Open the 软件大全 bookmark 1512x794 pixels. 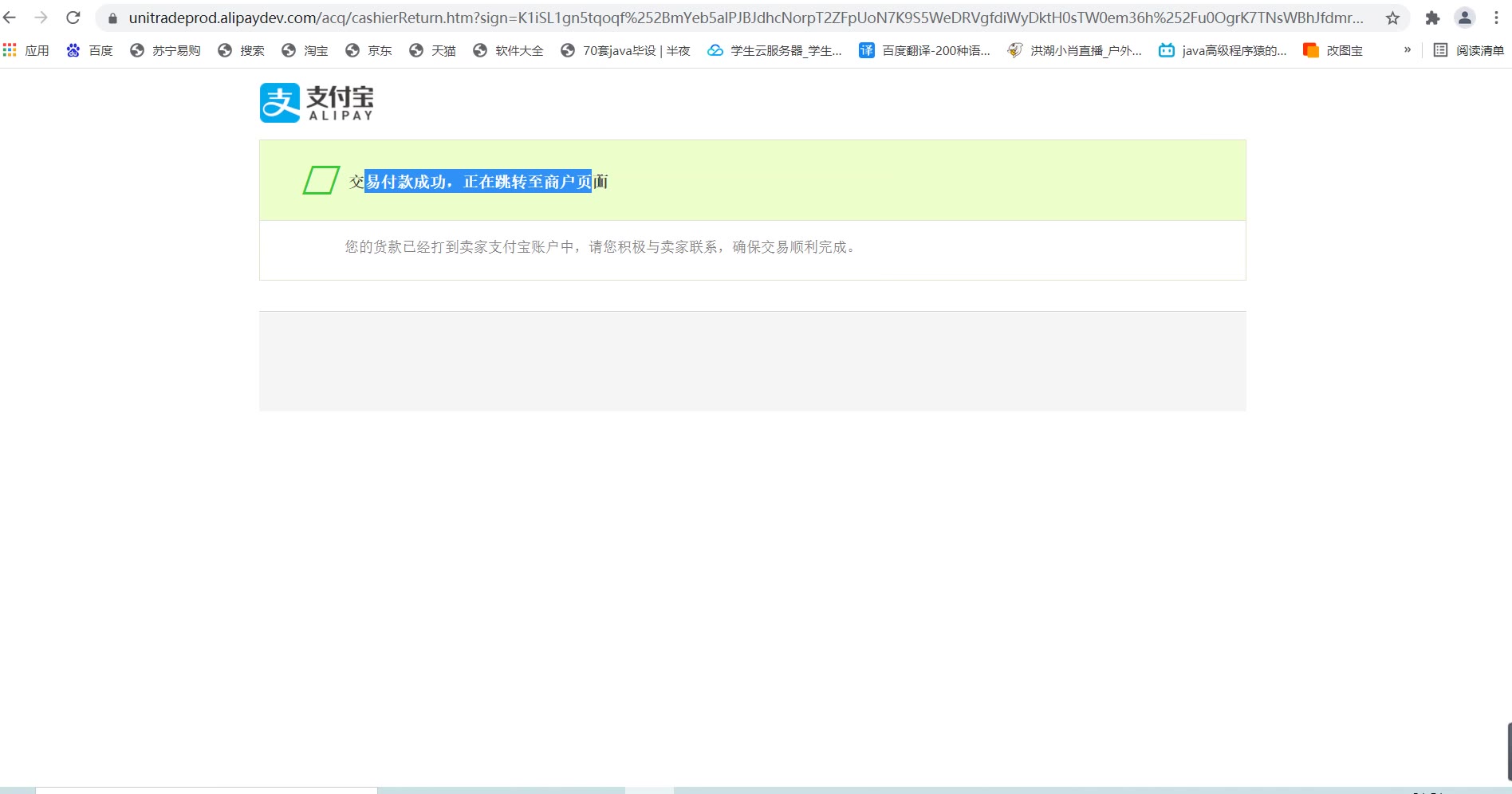tap(508, 50)
